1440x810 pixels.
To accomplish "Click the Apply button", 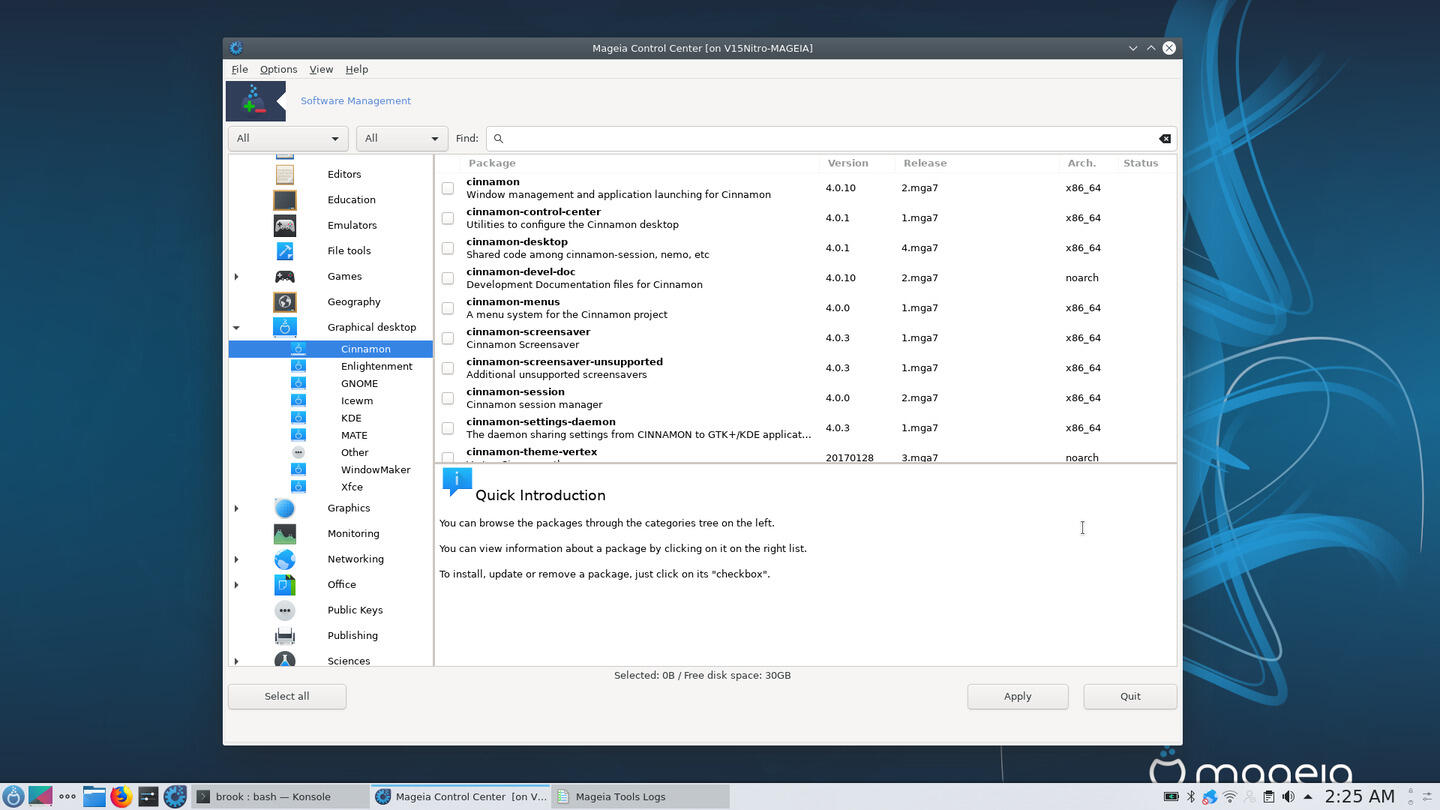I will tap(1017, 696).
